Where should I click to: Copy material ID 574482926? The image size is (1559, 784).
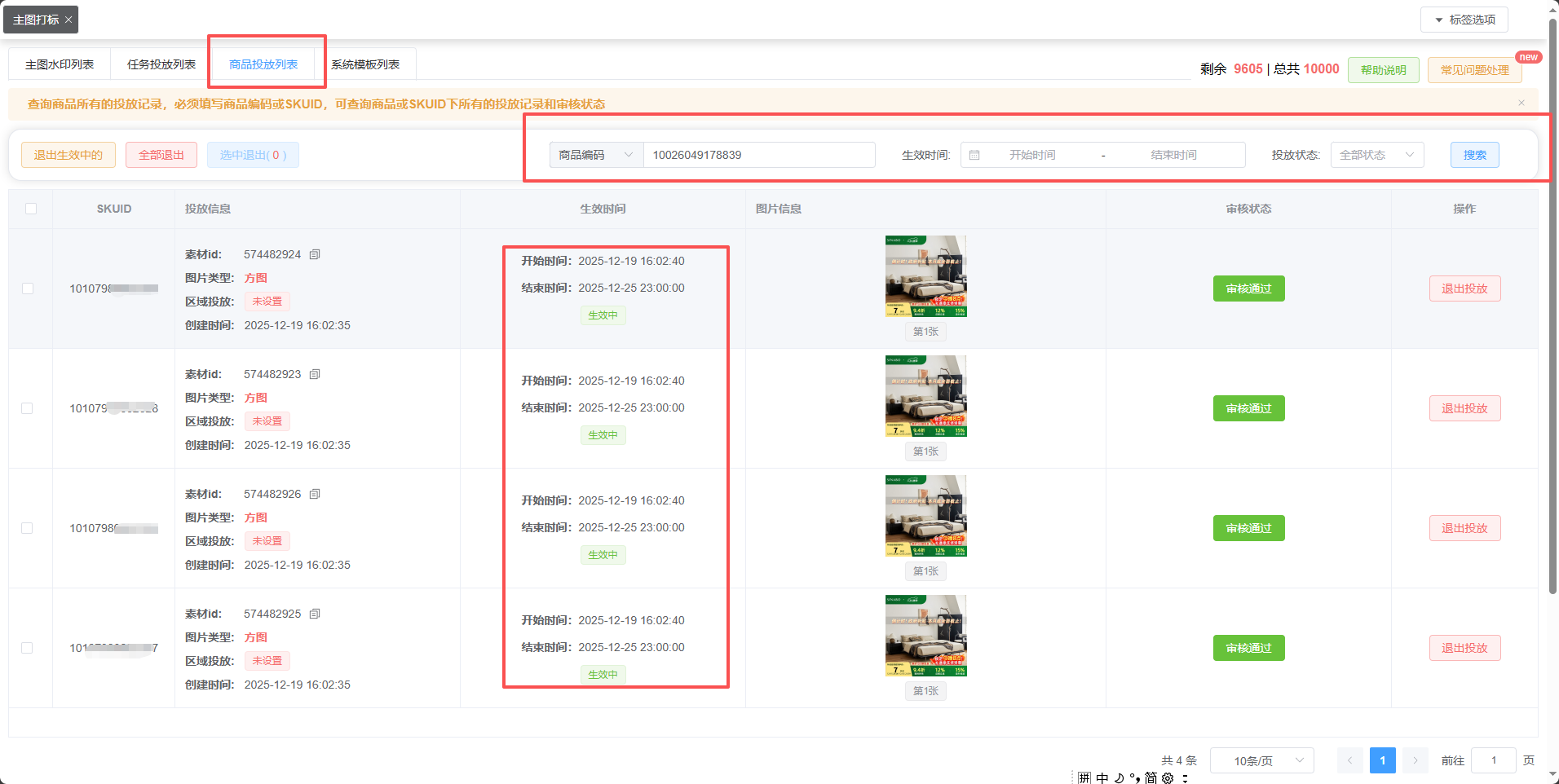315,494
